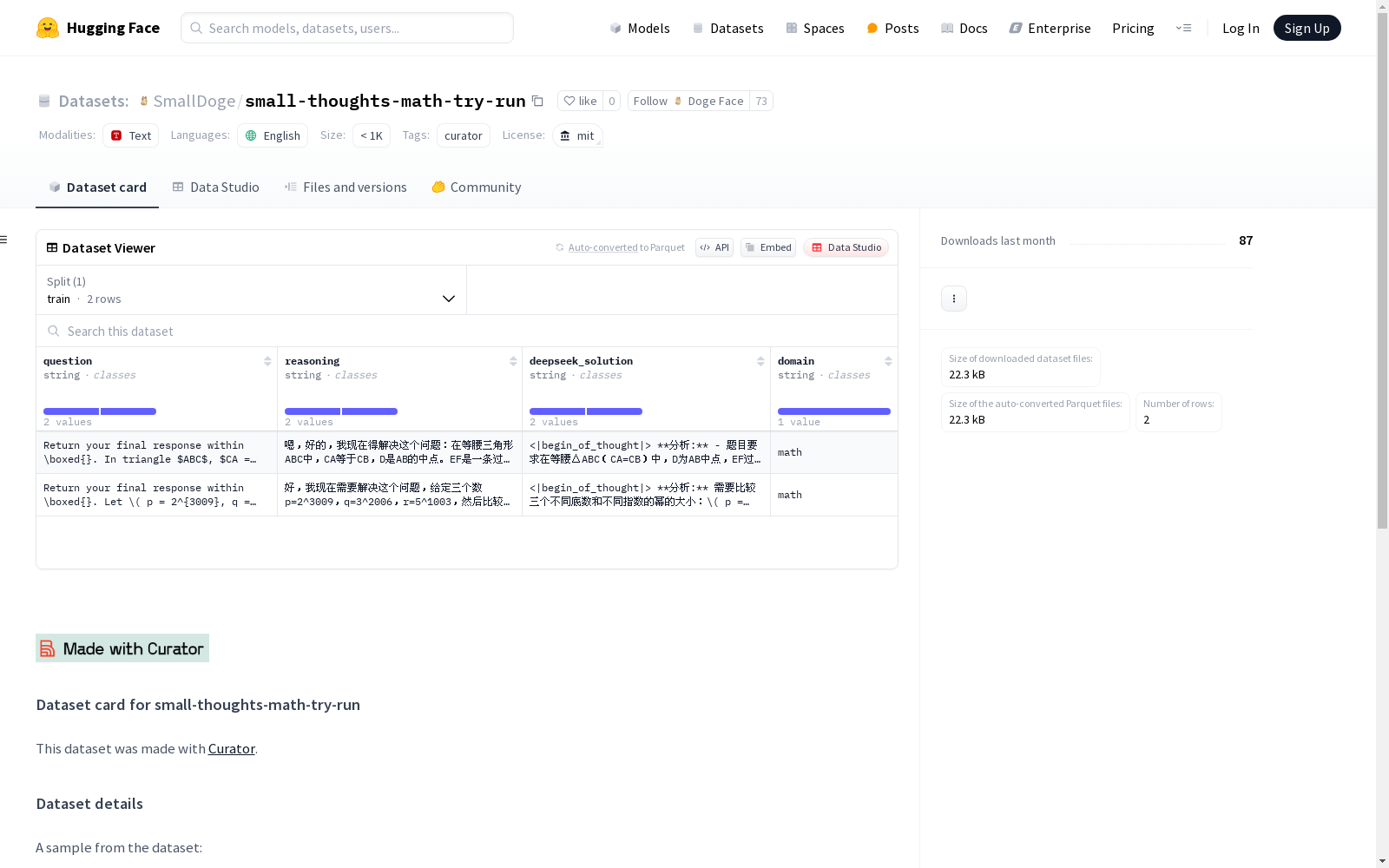
Task: Open Docs in the top navigation
Action: (x=964, y=28)
